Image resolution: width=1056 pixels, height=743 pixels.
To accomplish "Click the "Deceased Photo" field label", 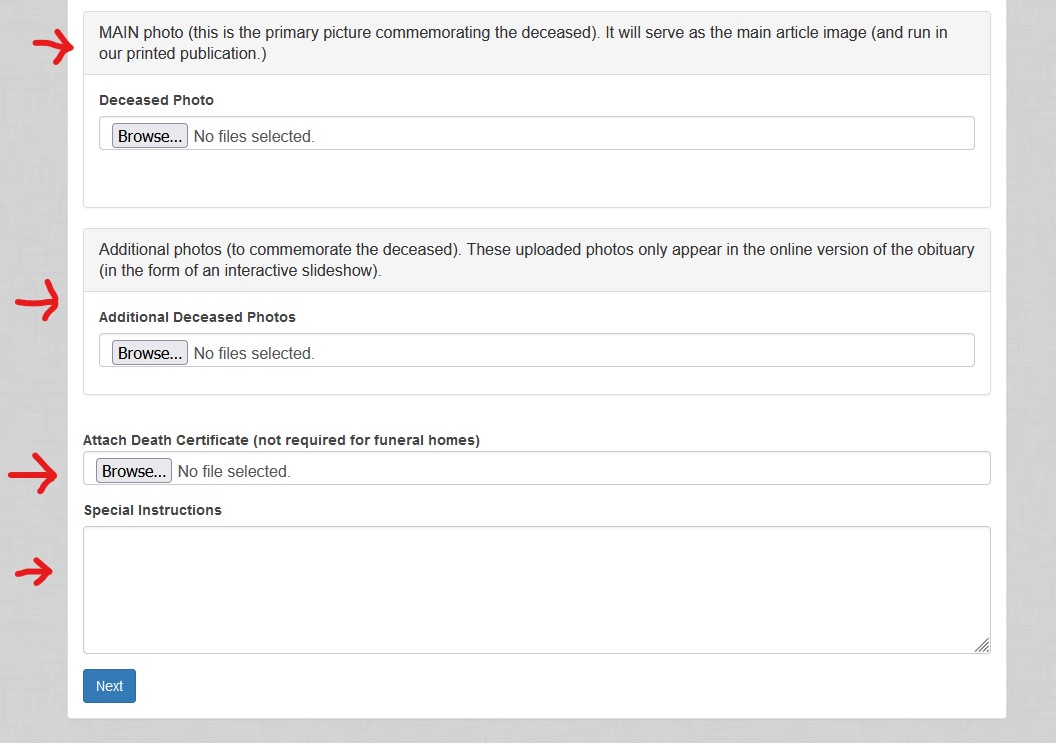I will 156,100.
